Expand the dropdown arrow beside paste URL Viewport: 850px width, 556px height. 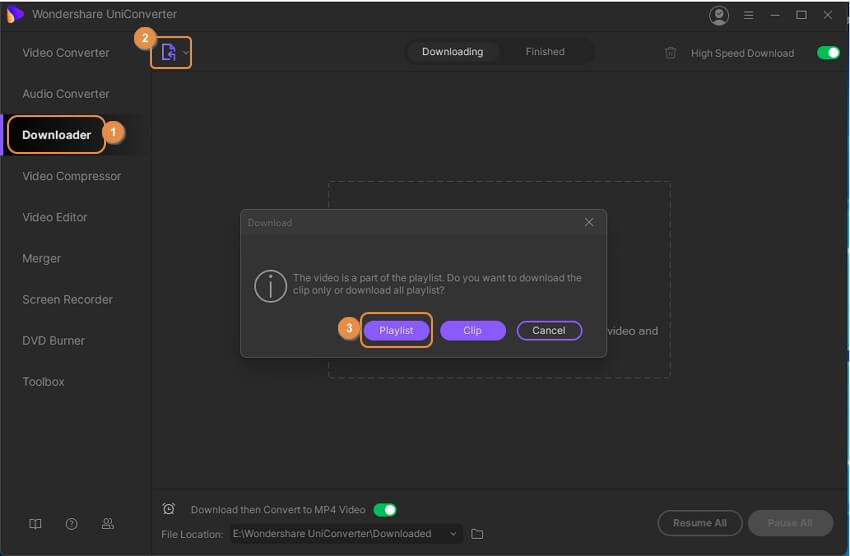(186, 52)
